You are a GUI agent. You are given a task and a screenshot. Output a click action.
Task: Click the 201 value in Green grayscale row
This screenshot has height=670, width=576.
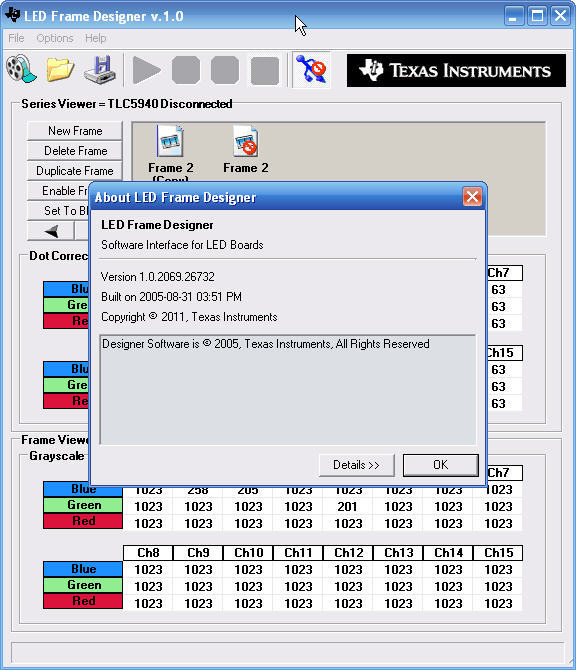coord(348,507)
